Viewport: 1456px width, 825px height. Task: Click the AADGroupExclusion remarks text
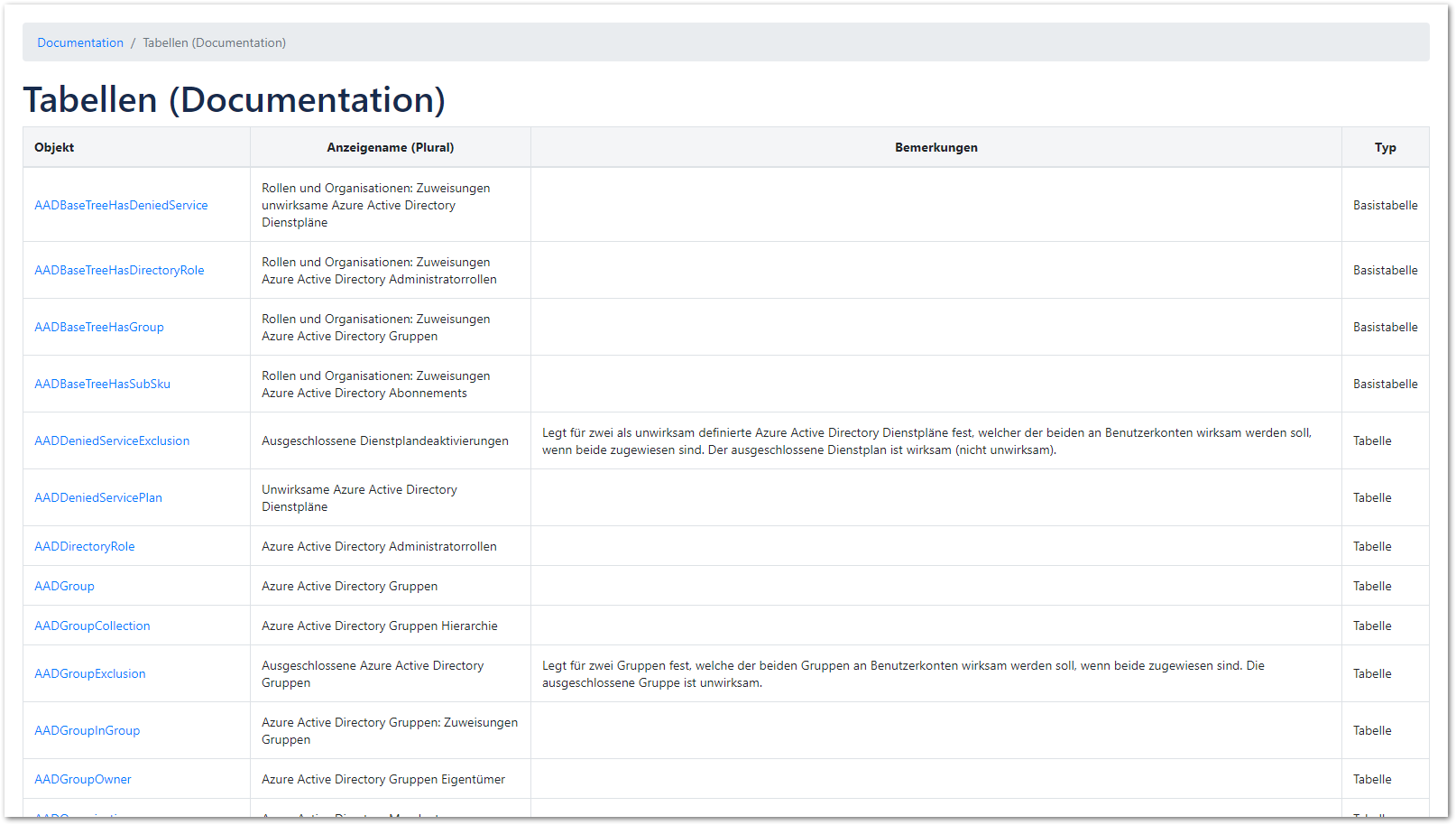point(903,673)
